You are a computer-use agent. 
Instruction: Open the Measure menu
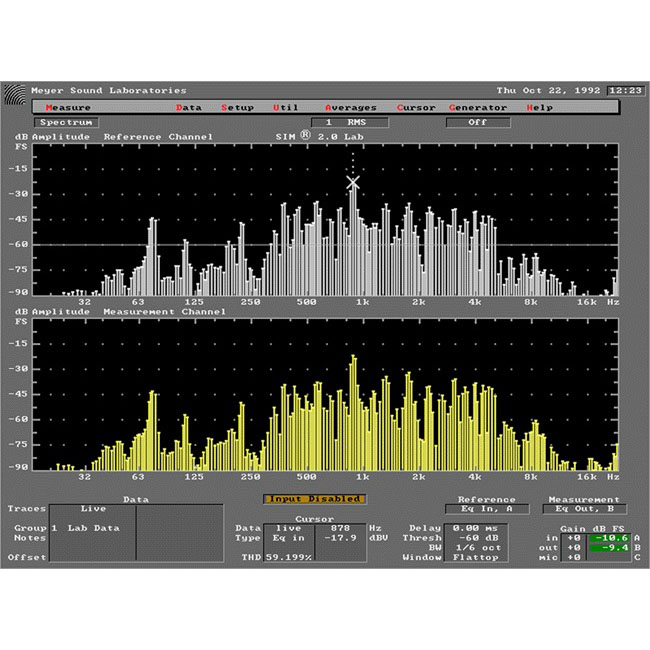click(x=68, y=107)
